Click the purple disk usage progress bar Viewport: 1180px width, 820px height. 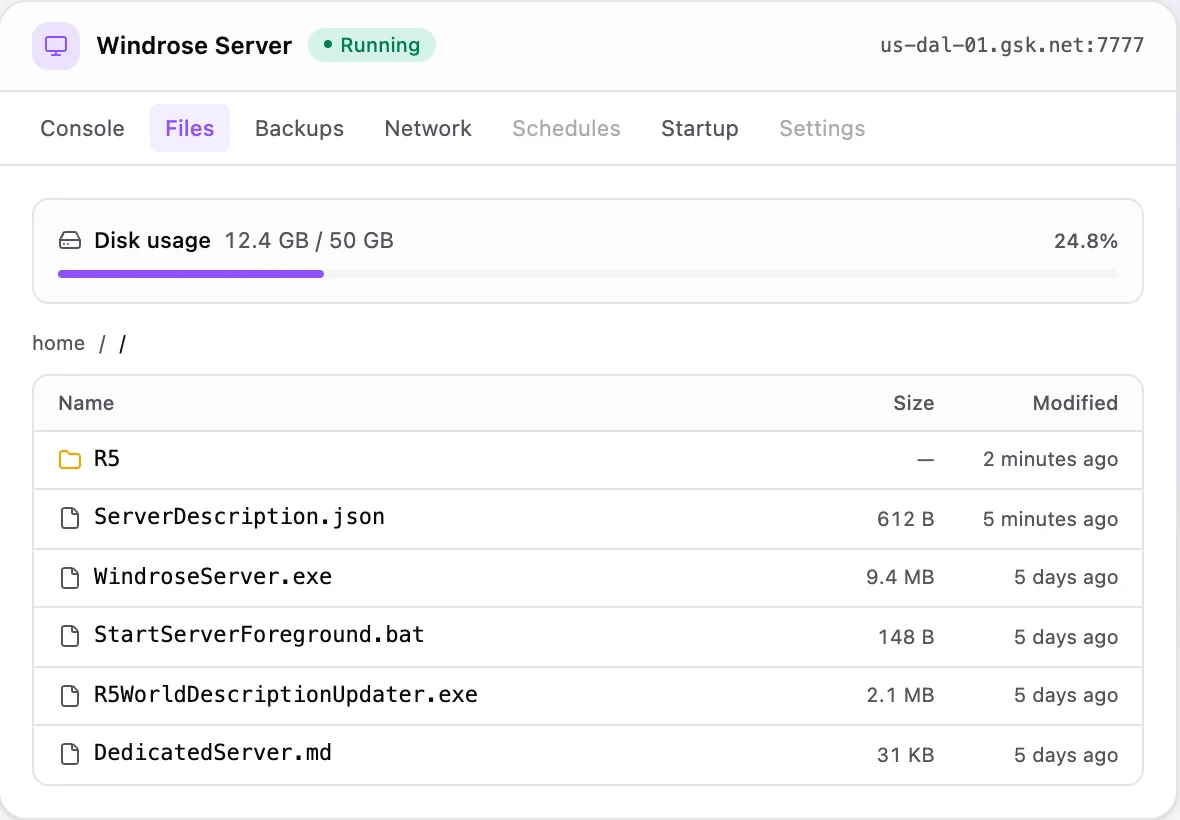pos(190,274)
